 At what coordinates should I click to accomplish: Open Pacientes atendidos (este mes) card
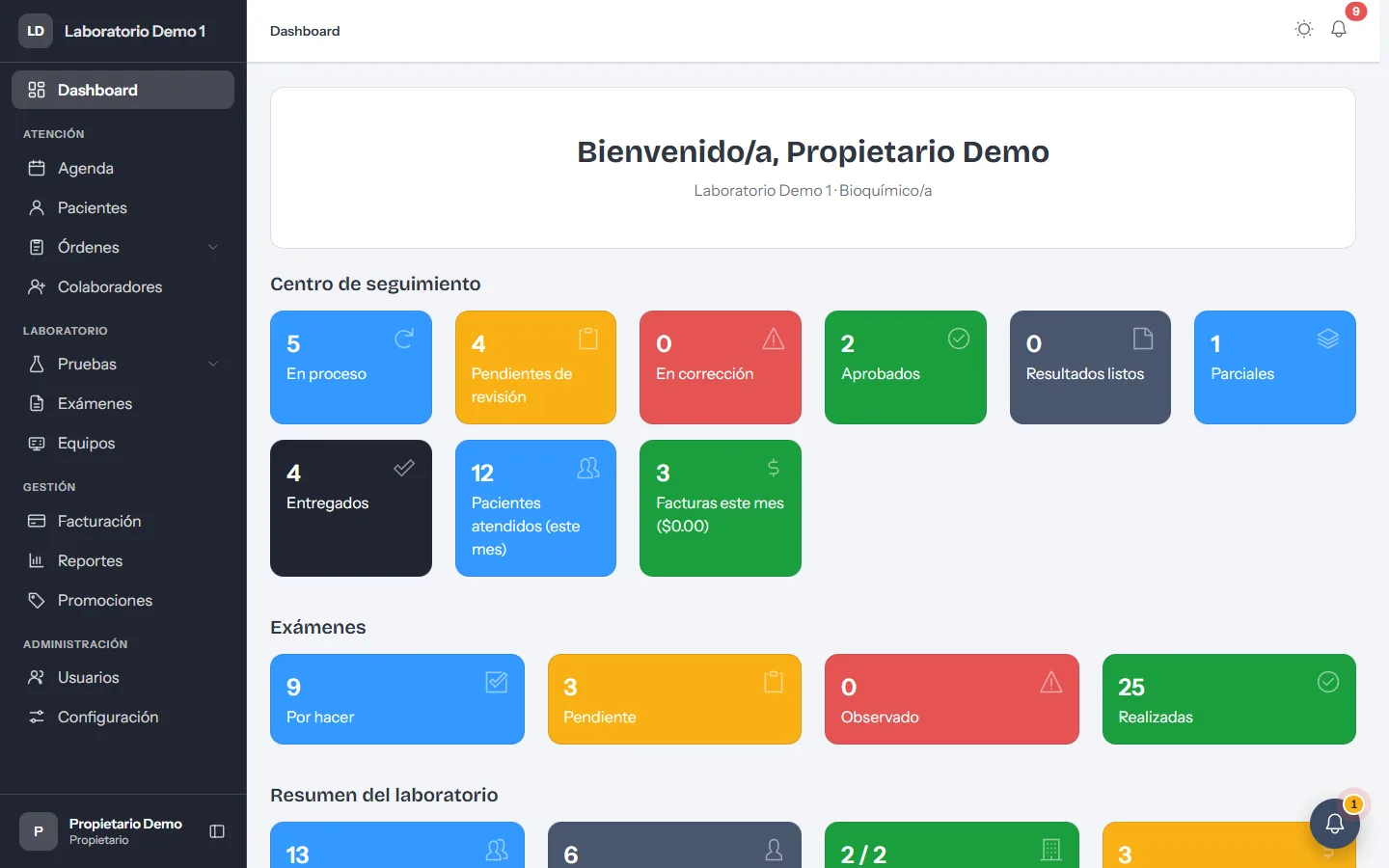(x=535, y=508)
